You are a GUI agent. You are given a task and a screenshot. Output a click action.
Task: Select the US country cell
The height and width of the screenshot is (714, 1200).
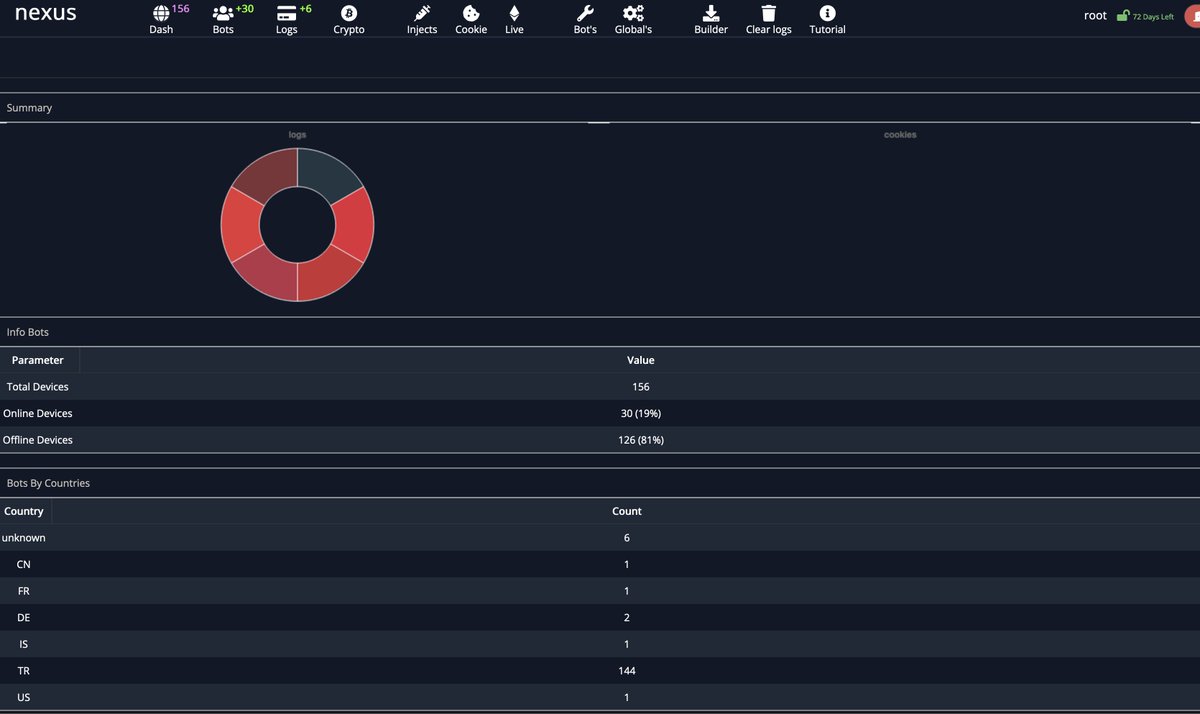[24, 697]
